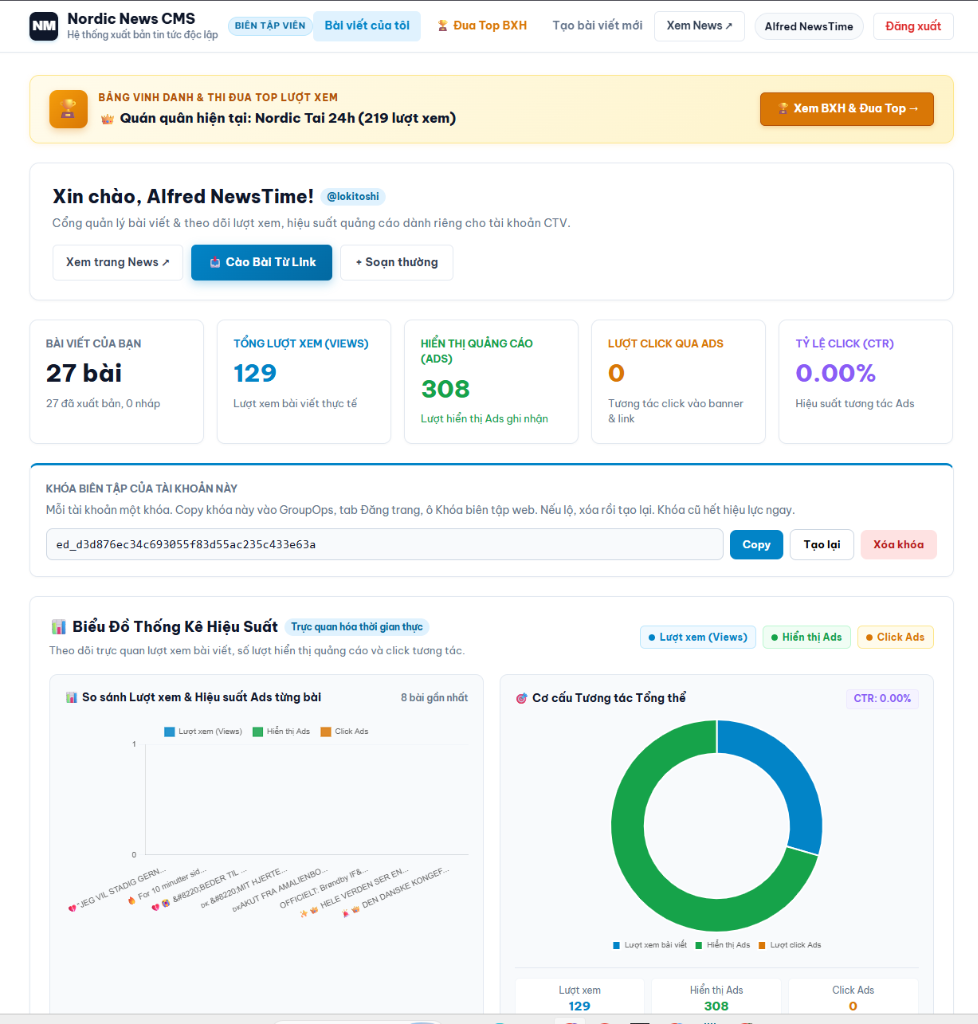Screen dimensions: 978x1024
Task: Click the editor key text field
Action: coord(385,545)
